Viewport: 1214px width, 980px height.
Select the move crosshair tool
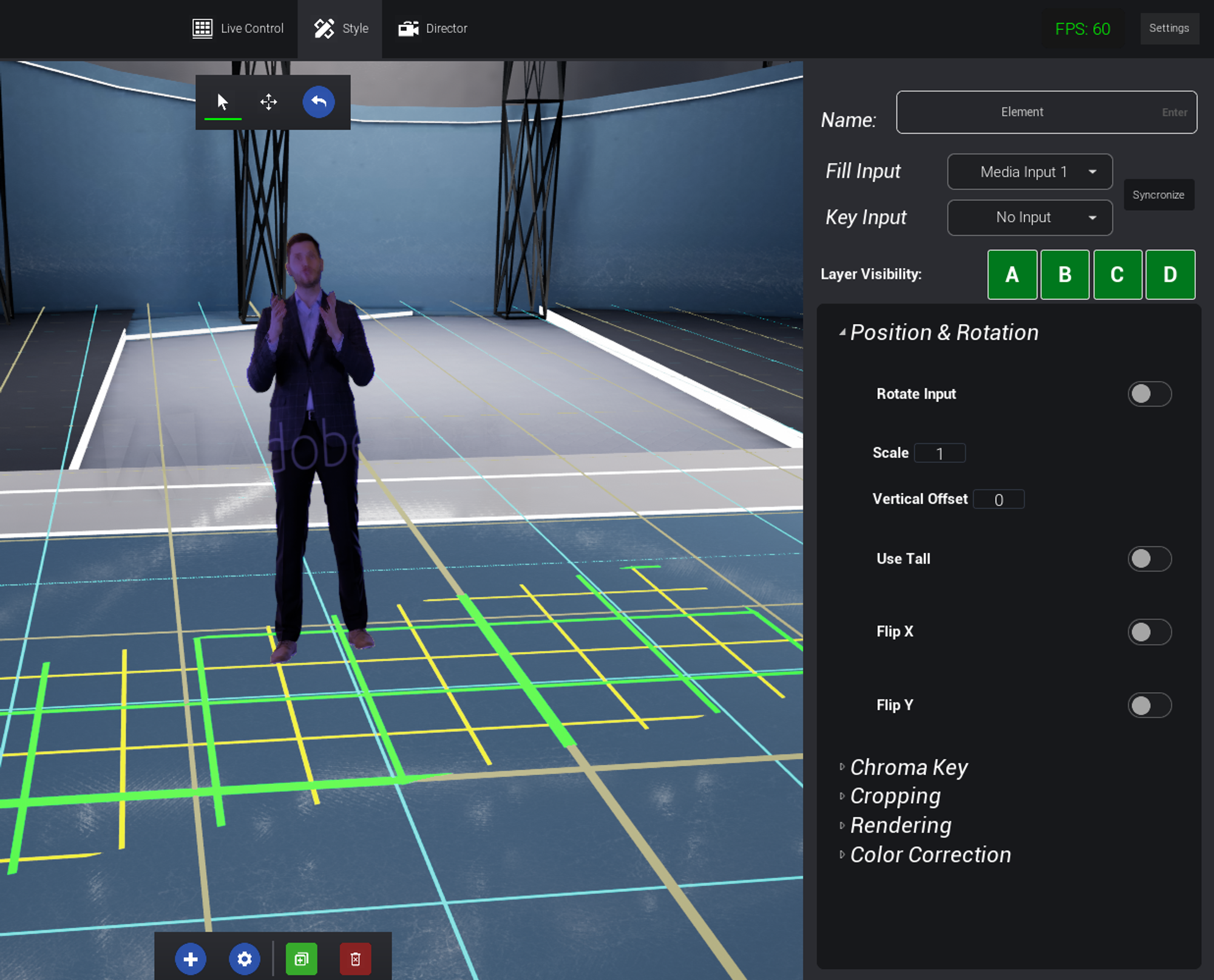coord(268,101)
